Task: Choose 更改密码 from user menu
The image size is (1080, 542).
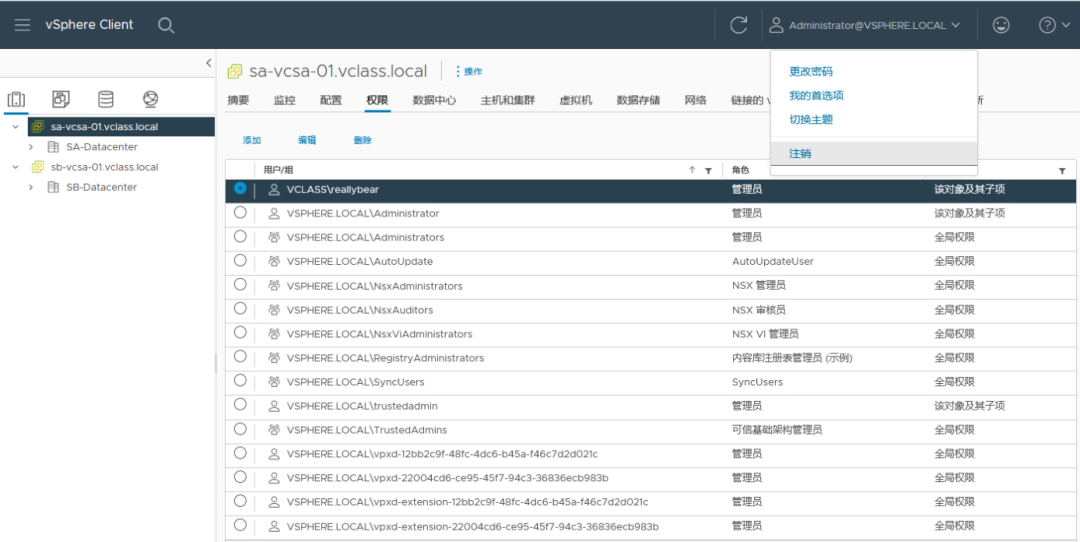Action: click(811, 71)
